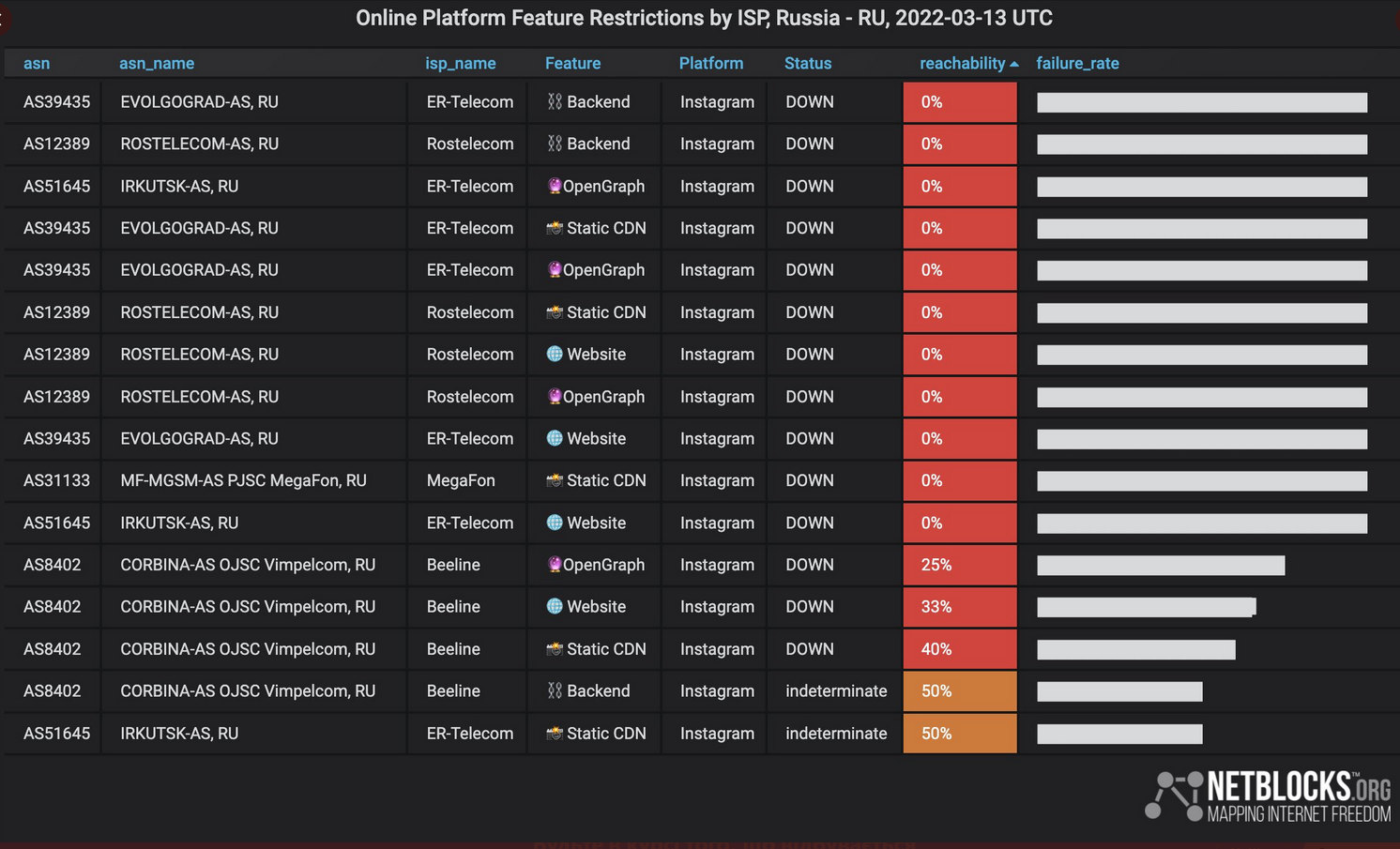Select the OpenGraph icon in the Beeline row
Image resolution: width=1400 pixels, height=849 pixels.
[555, 564]
